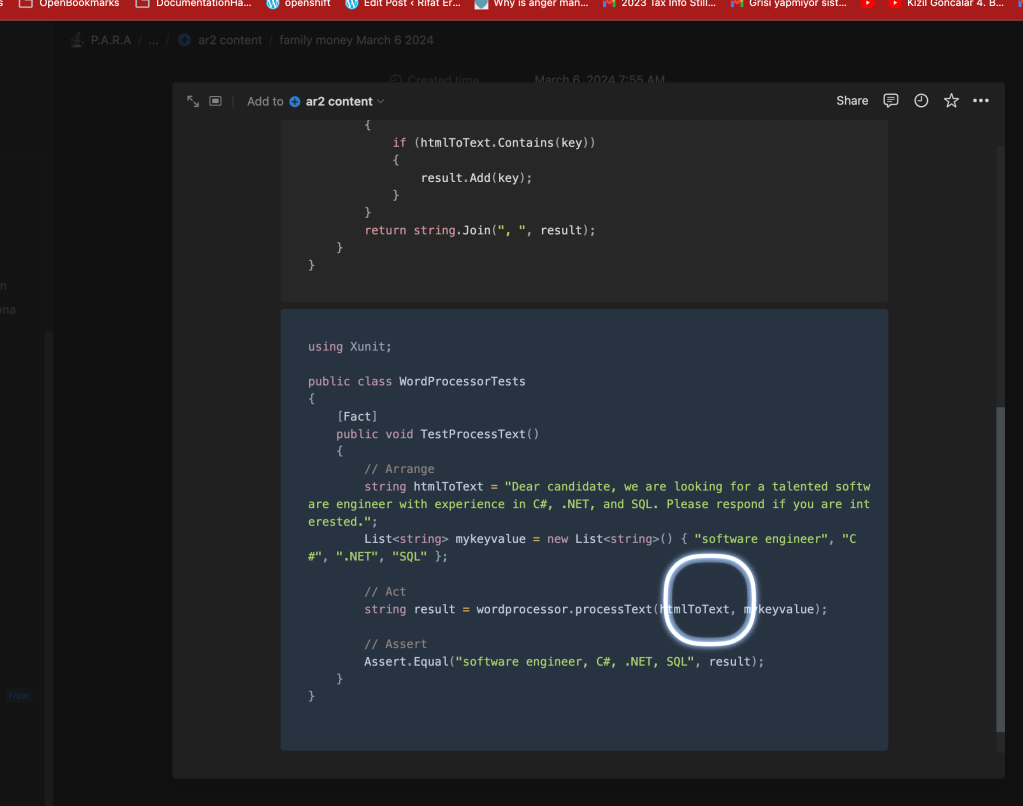Click the 'March 6, 2024 7:55 AM' value
Screen dimensions: 1023x806
pyautogui.click(x=600, y=80)
